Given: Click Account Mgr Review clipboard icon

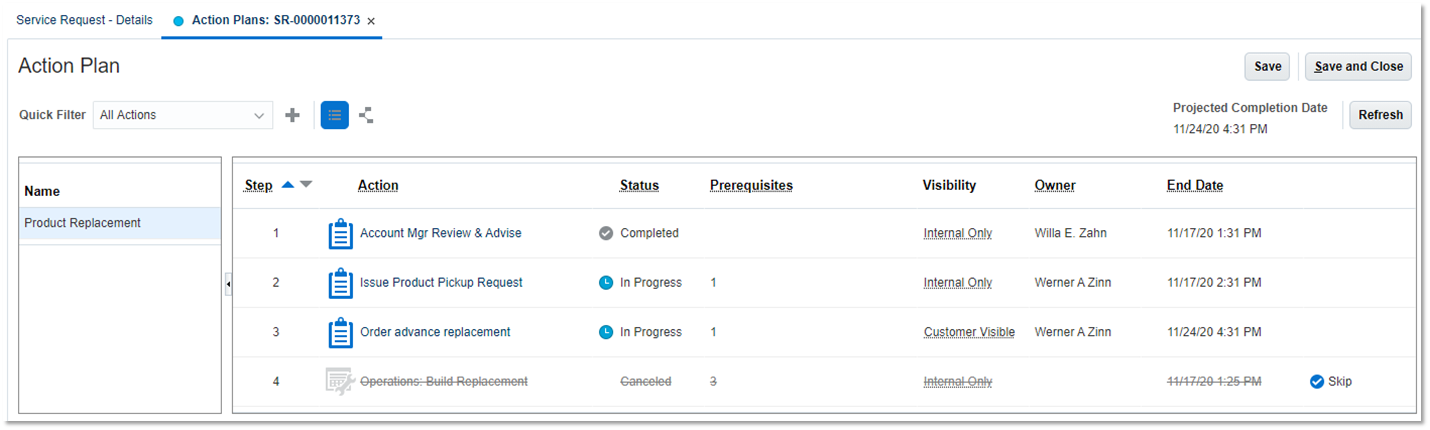Looking at the screenshot, I should pos(341,234).
